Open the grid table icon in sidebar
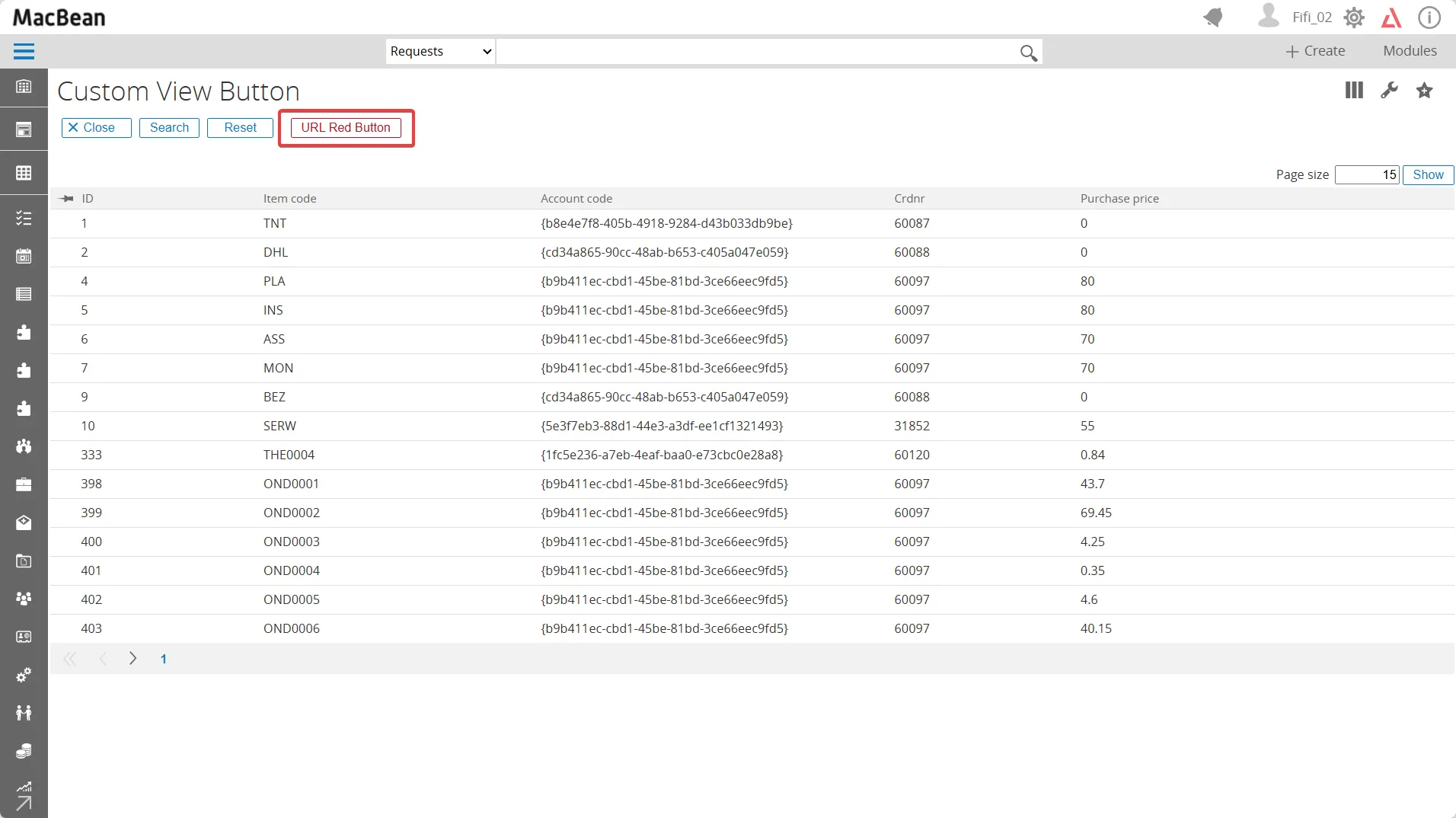 point(24,173)
